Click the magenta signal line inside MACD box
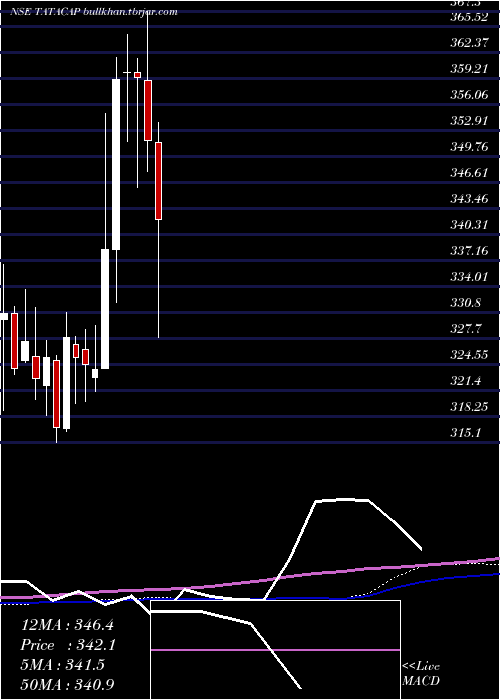This screenshot has width=500, height=700. point(275,650)
